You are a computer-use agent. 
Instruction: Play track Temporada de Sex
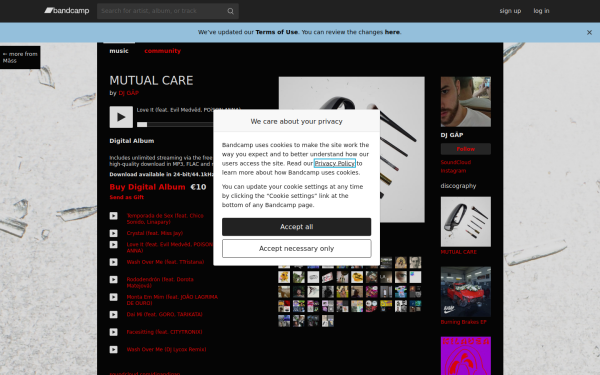pyautogui.click(x=114, y=216)
